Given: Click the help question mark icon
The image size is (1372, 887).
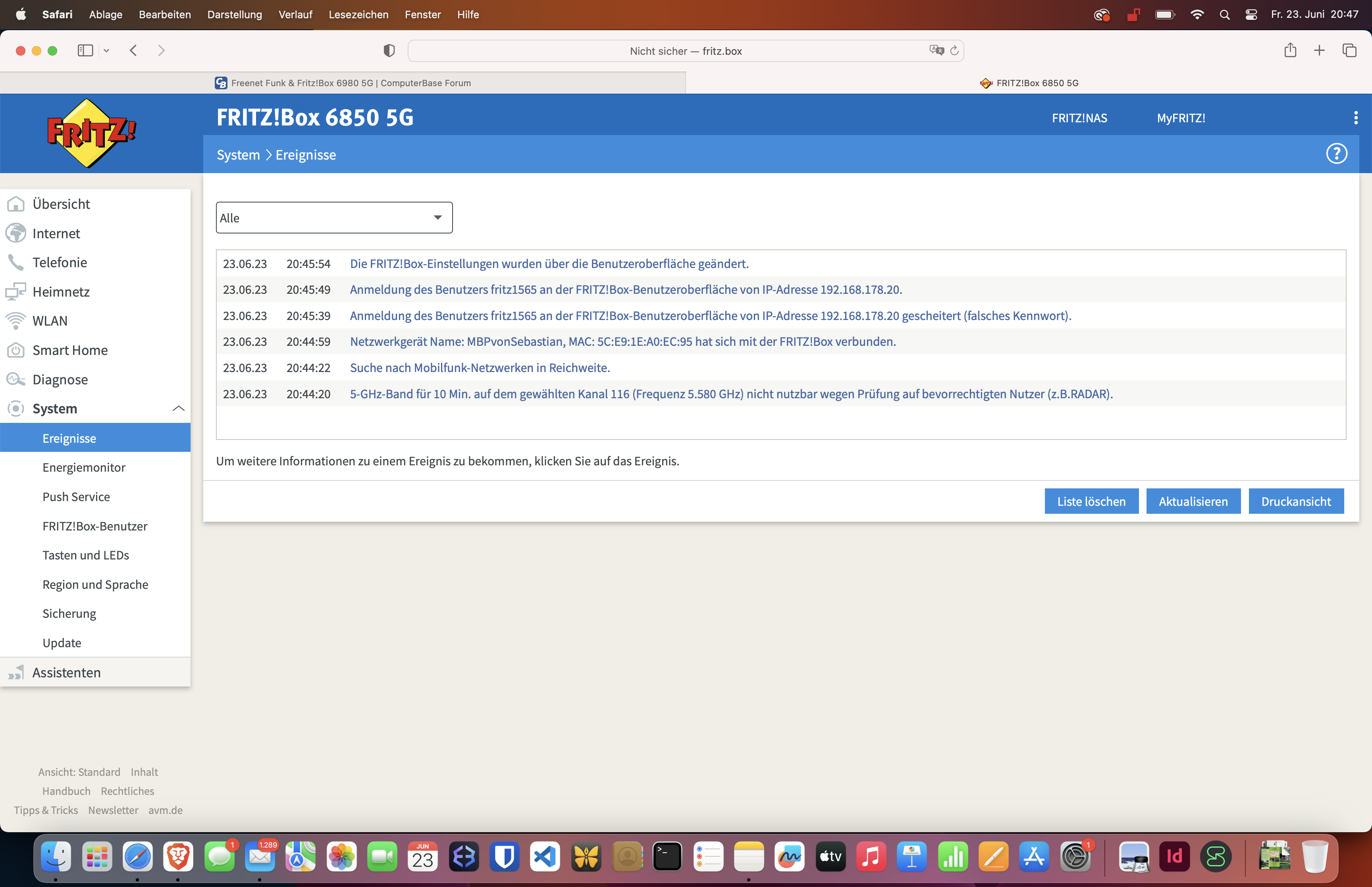Looking at the screenshot, I should tap(1336, 154).
